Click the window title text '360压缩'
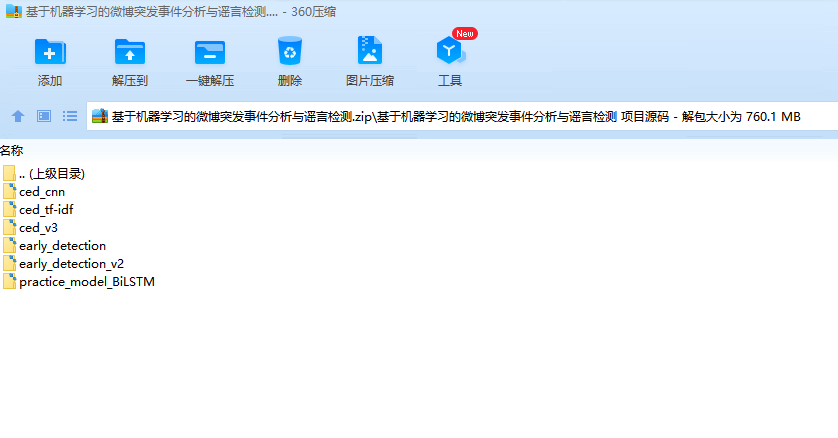This screenshot has height=438, width=838. pos(313,12)
